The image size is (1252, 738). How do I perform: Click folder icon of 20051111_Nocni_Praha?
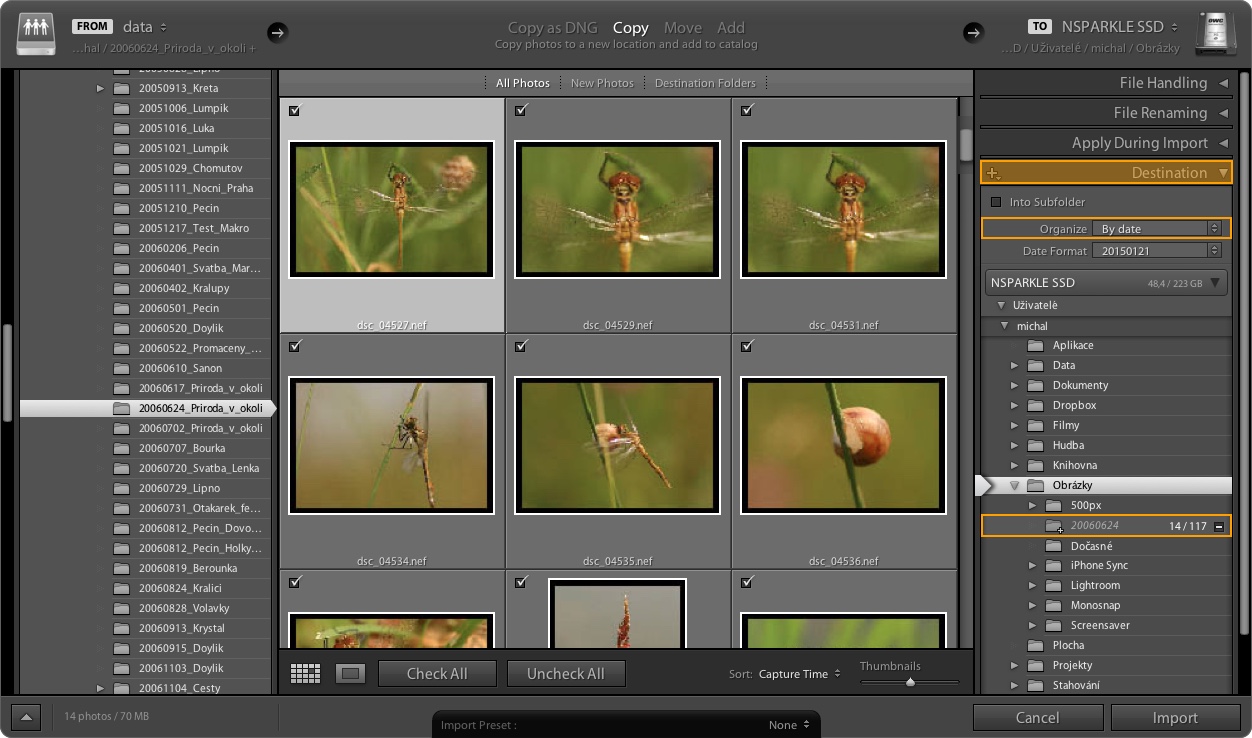click(x=122, y=188)
